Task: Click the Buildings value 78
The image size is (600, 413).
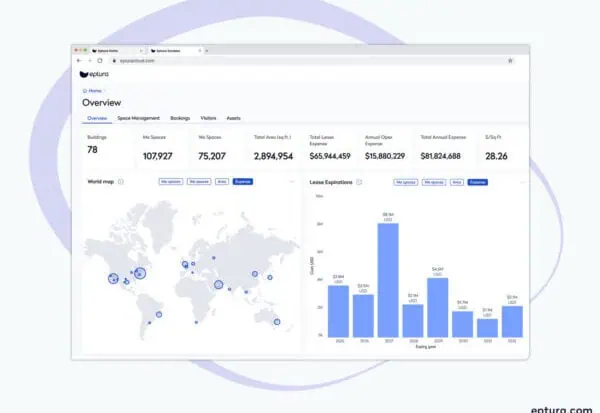Action: coord(92,150)
